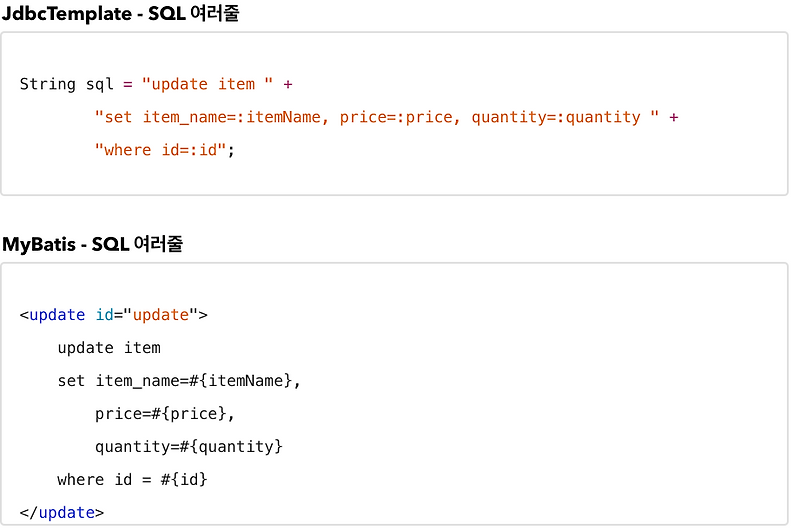Click the "id" attribute in the update tag
The height and width of the screenshot is (530, 800).
105,315
